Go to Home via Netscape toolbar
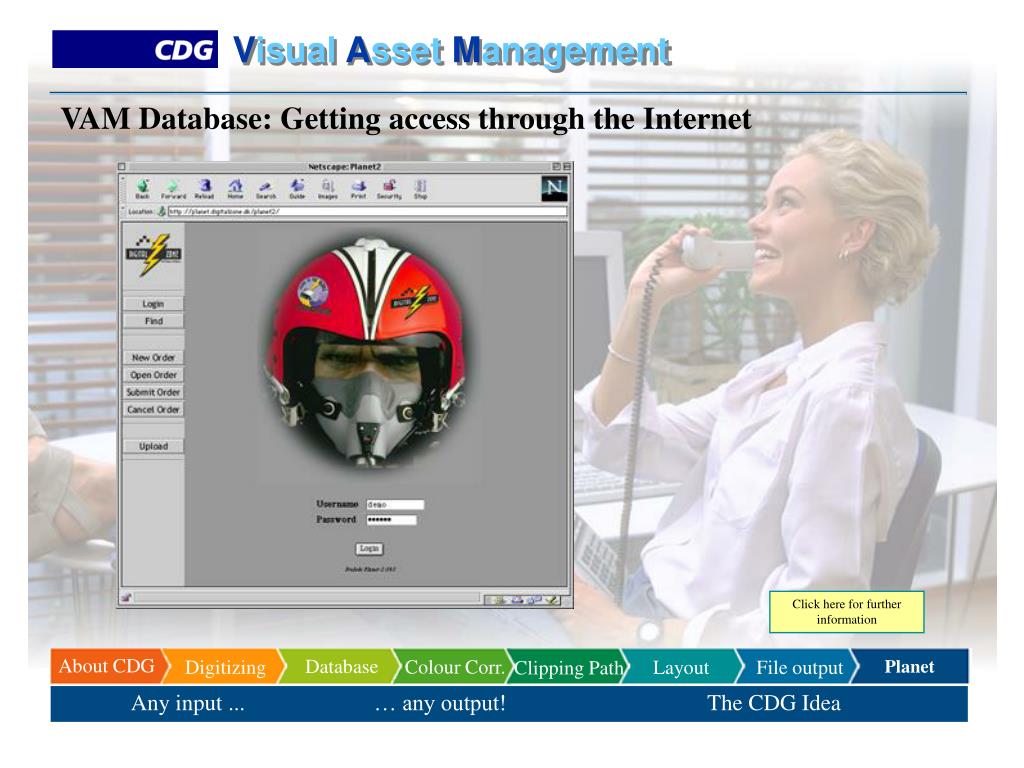Viewport: 1024px width, 768px height. pyautogui.click(x=235, y=189)
